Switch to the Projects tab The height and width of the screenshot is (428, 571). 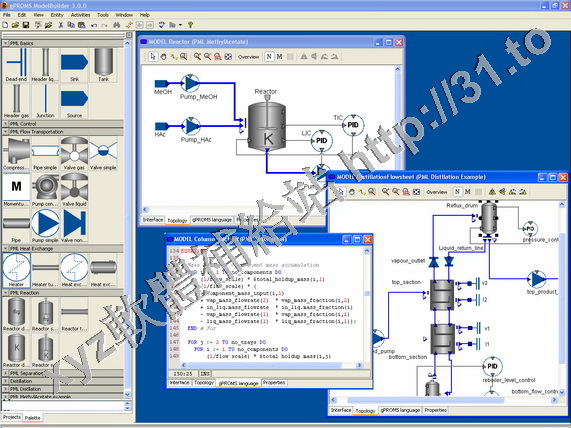tap(12, 417)
